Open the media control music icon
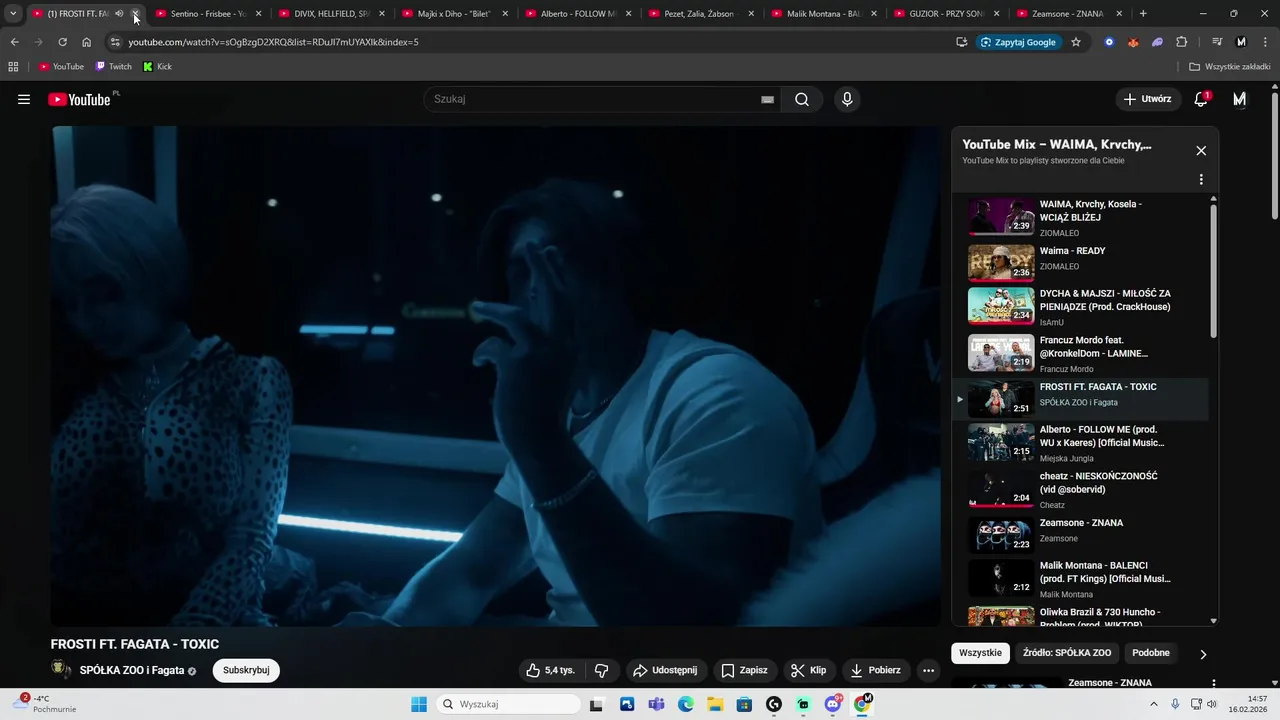 pyautogui.click(x=1217, y=42)
